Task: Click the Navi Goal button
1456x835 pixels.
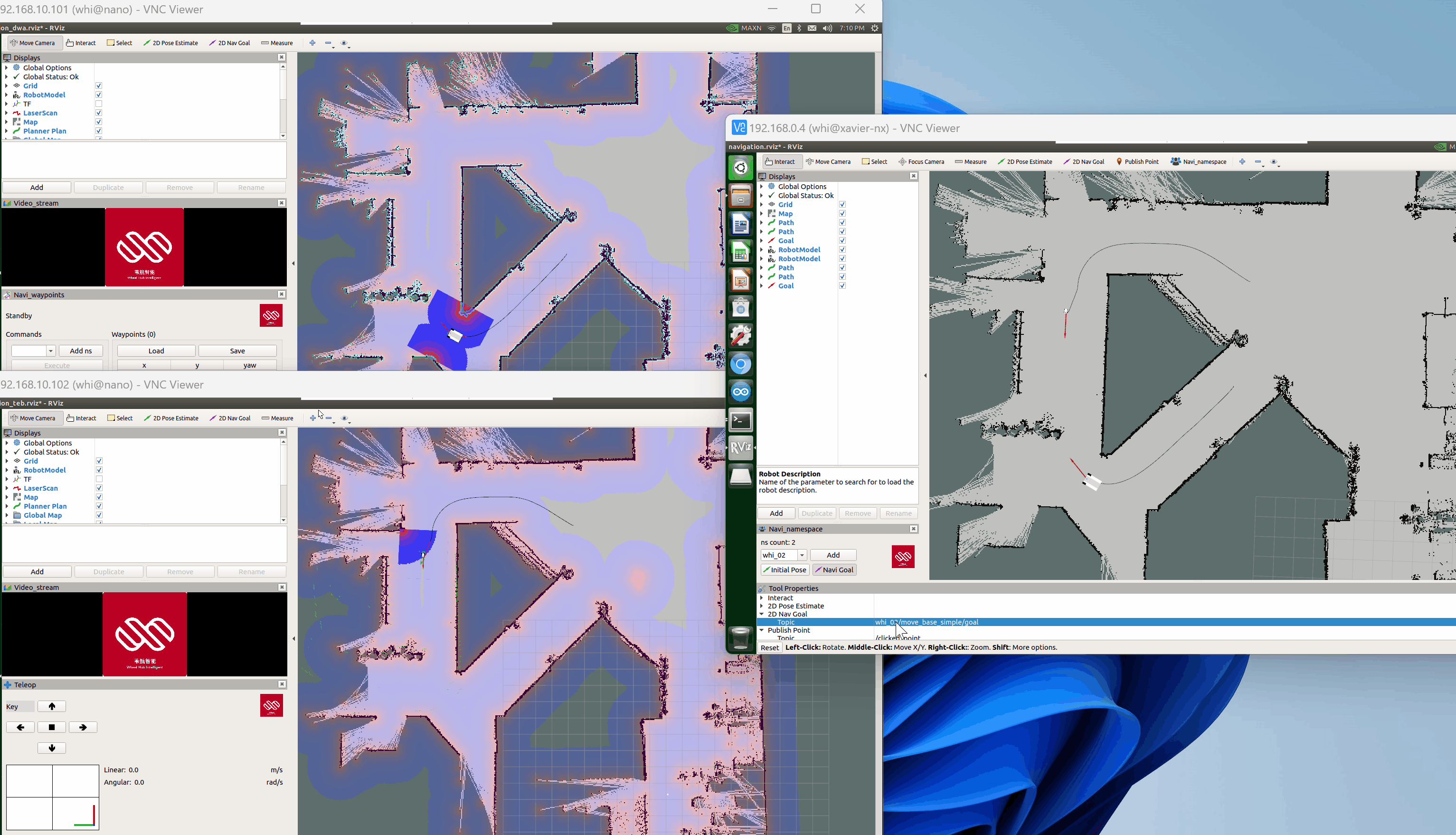Action: pos(834,569)
